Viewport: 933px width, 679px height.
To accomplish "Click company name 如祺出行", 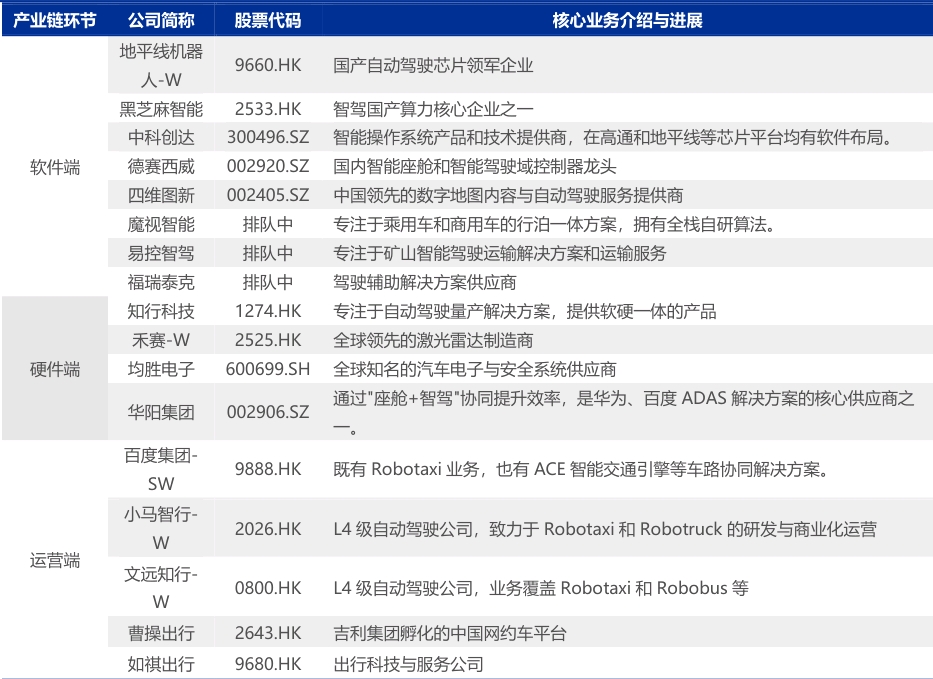I will (161, 664).
